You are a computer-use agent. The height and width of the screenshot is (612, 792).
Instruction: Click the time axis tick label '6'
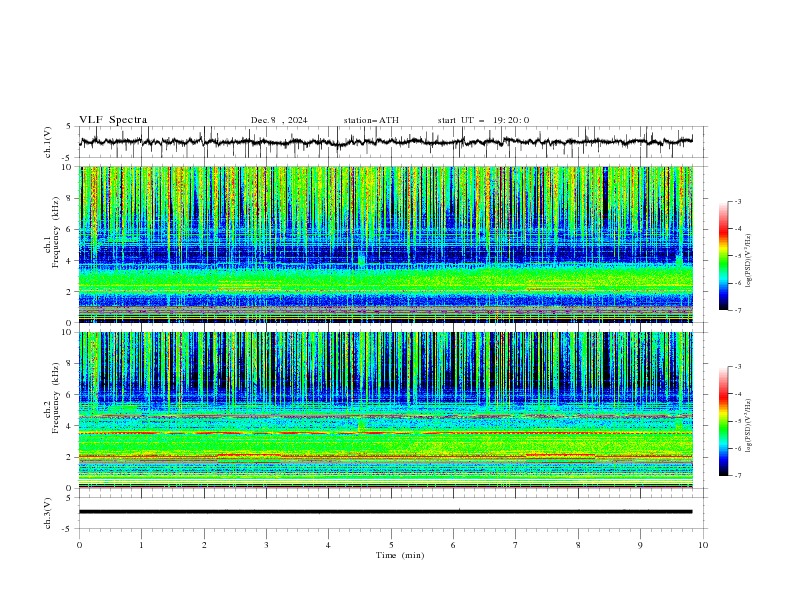click(x=453, y=545)
